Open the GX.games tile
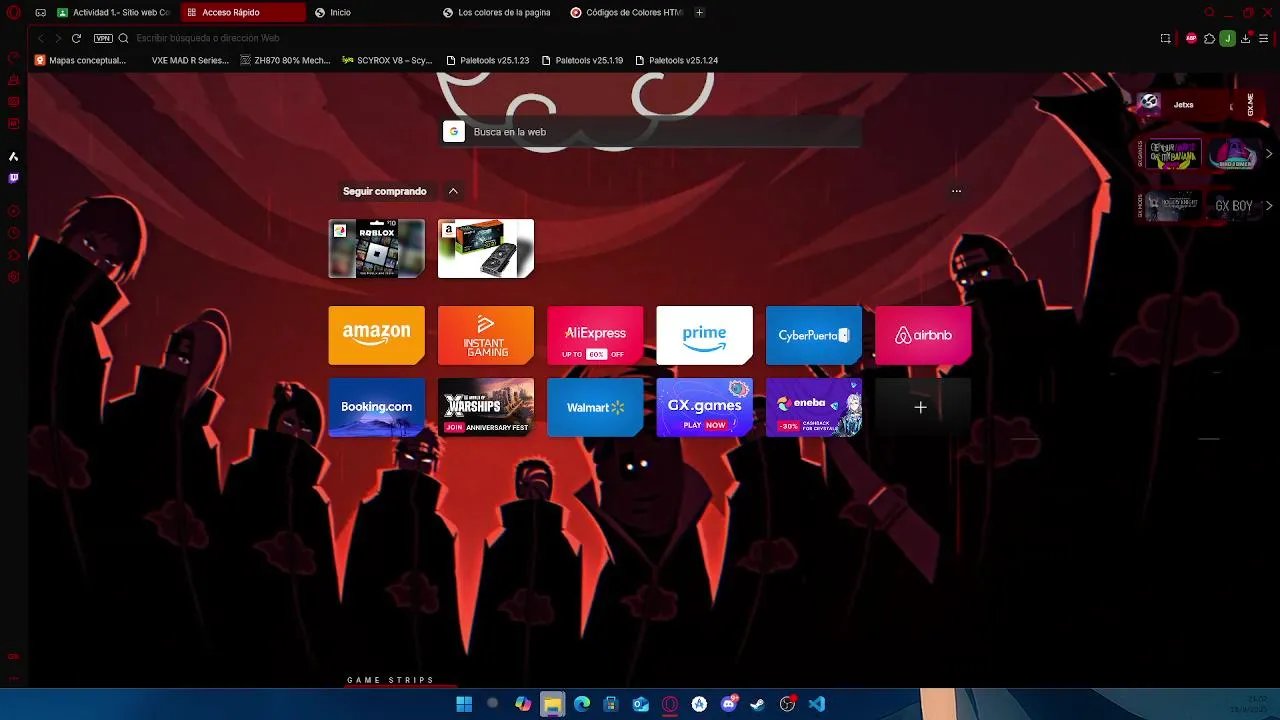Image resolution: width=1280 pixels, height=720 pixels. (x=705, y=407)
